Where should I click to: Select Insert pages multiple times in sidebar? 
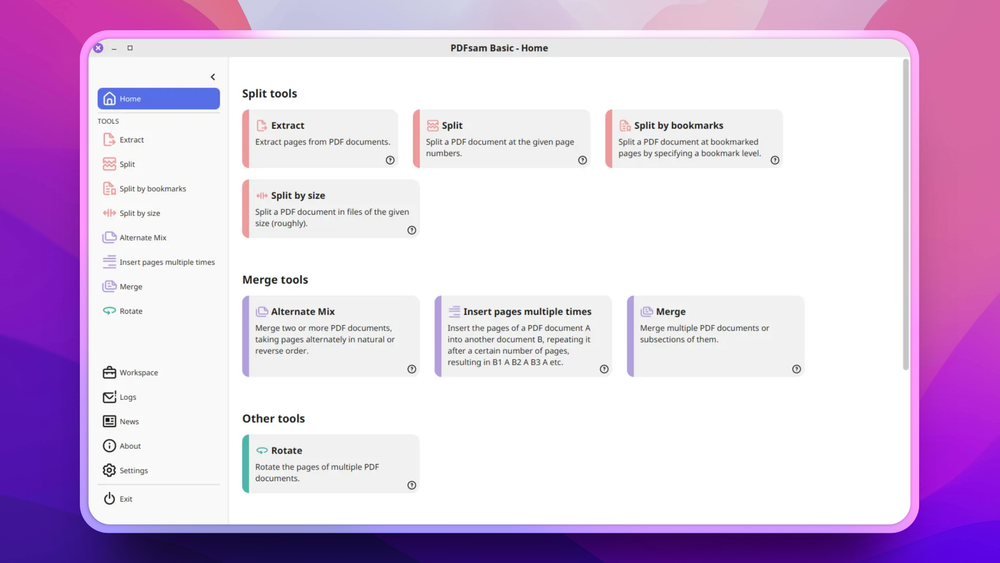click(158, 262)
